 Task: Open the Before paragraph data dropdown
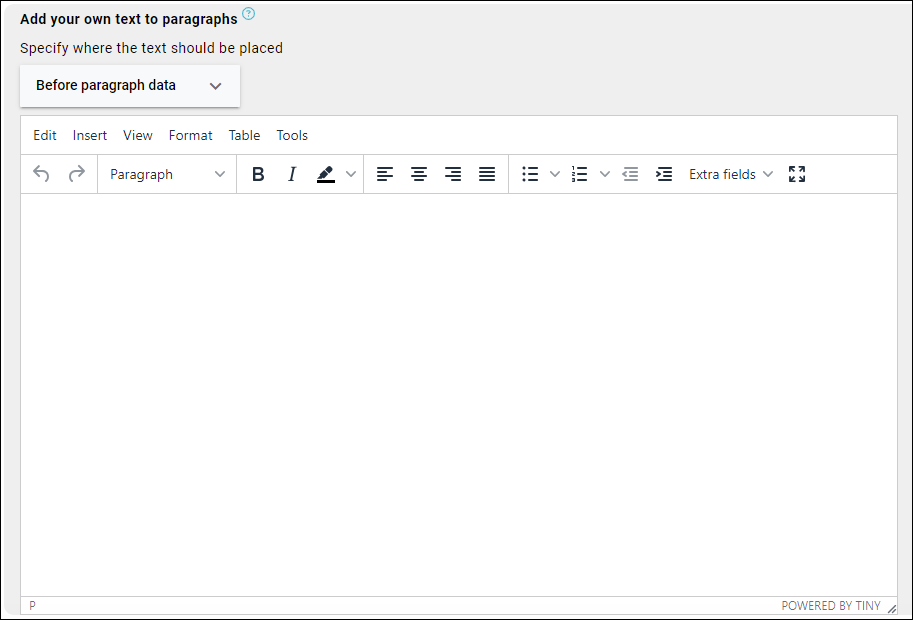pos(130,86)
